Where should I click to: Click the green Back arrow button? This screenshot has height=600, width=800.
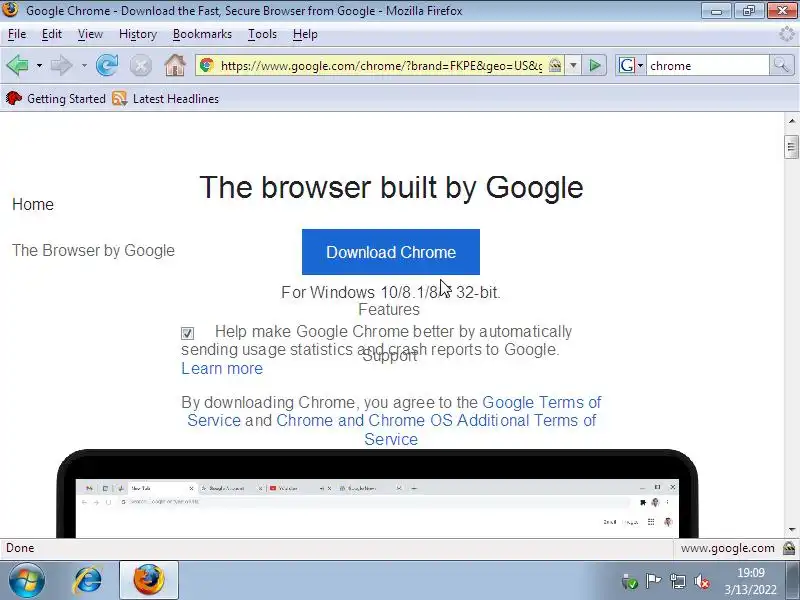click(18, 65)
